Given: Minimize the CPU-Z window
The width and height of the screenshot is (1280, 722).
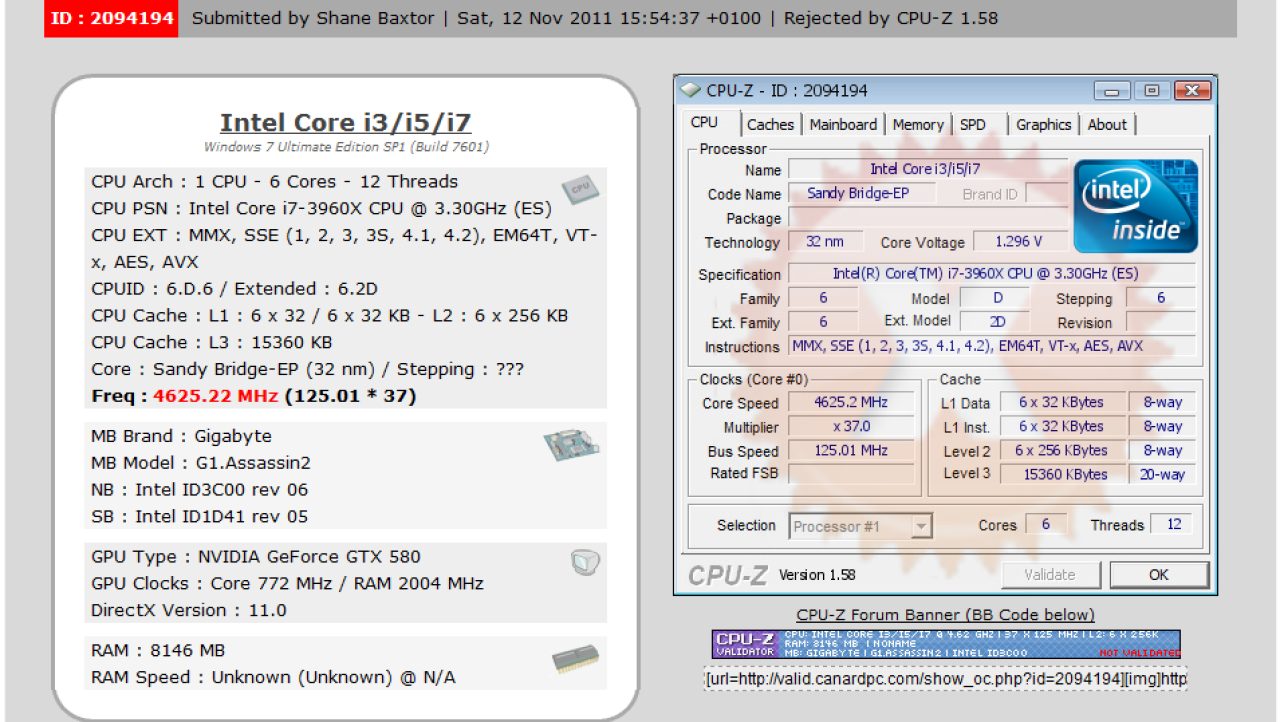Looking at the screenshot, I should point(1111,91).
